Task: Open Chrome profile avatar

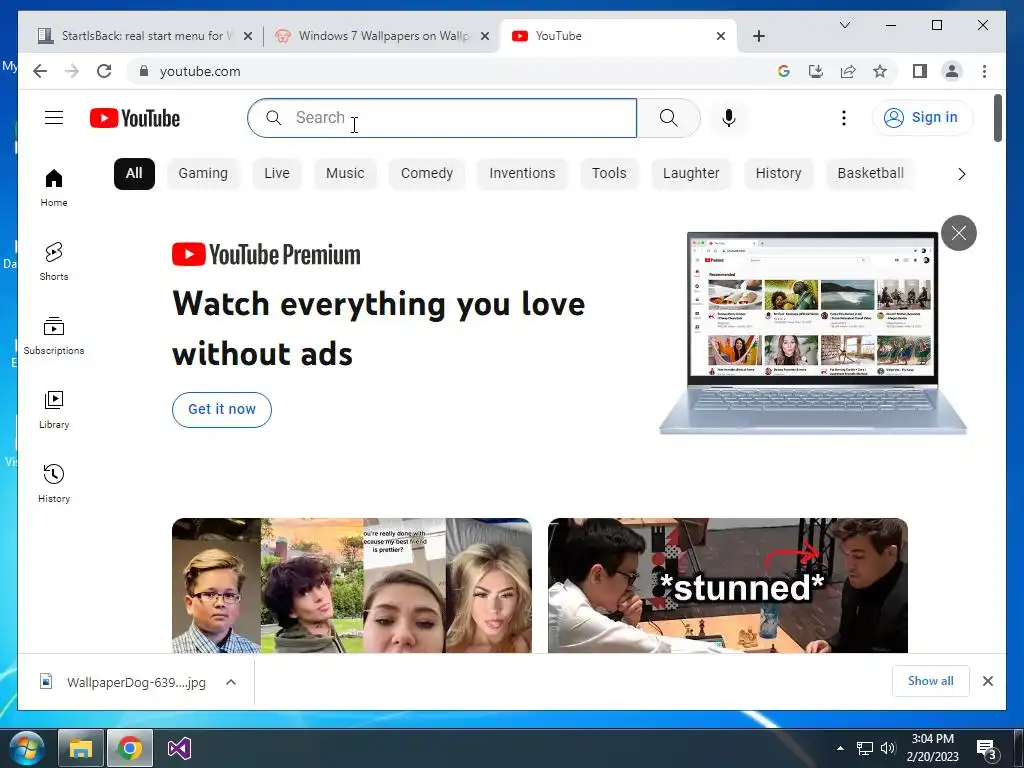Action: (x=952, y=71)
